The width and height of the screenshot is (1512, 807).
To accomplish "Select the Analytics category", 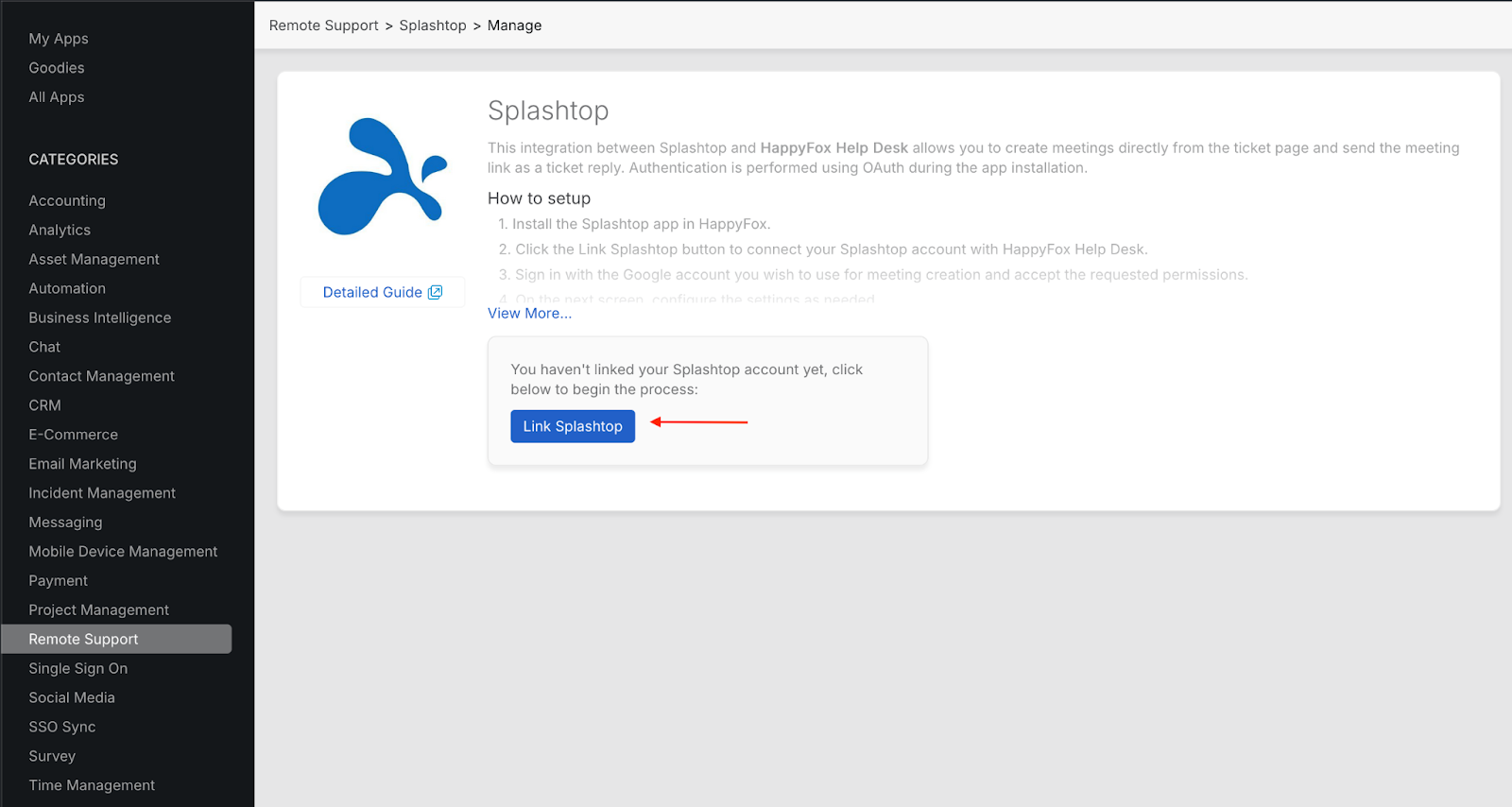I will [x=60, y=230].
